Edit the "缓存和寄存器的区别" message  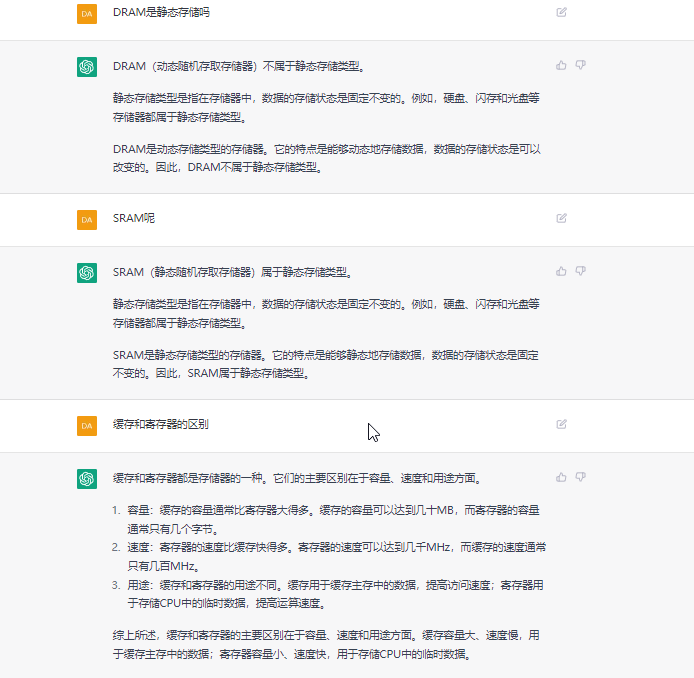(x=561, y=424)
